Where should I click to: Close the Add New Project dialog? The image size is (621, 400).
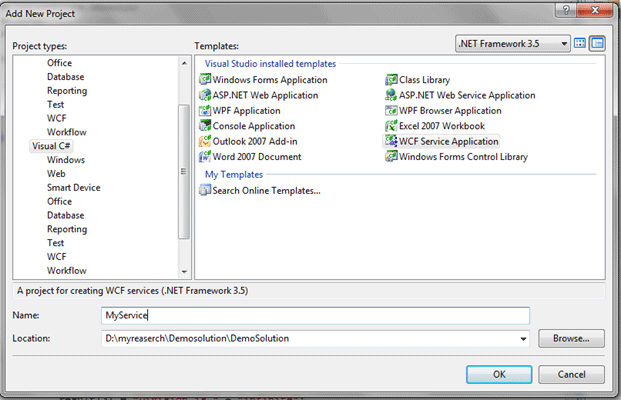pos(594,10)
